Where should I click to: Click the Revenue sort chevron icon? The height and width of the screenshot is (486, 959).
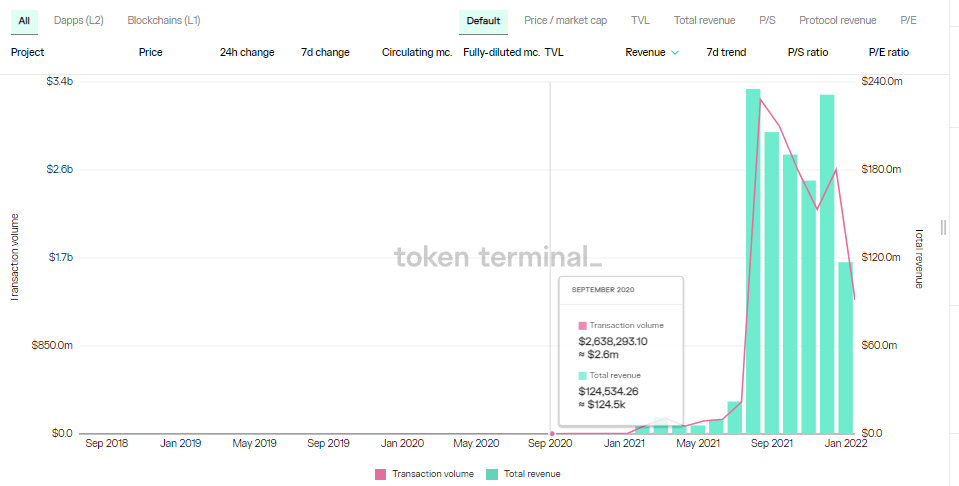point(675,52)
